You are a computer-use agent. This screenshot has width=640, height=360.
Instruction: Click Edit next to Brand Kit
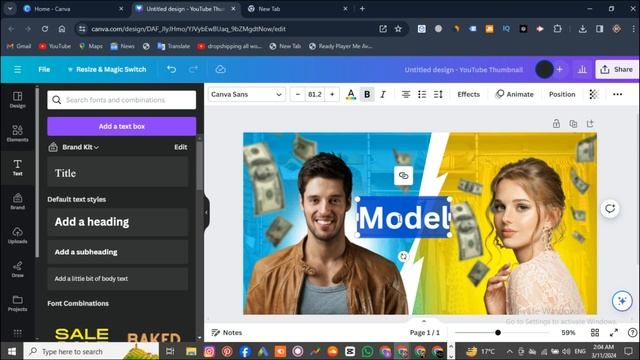pyautogui.click(x=180, y=147)
